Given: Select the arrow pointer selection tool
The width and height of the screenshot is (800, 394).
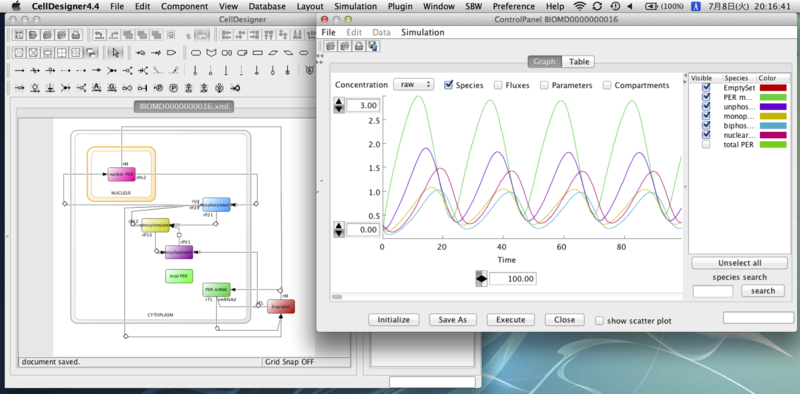Looking at the screenshot, I should 116,52.
